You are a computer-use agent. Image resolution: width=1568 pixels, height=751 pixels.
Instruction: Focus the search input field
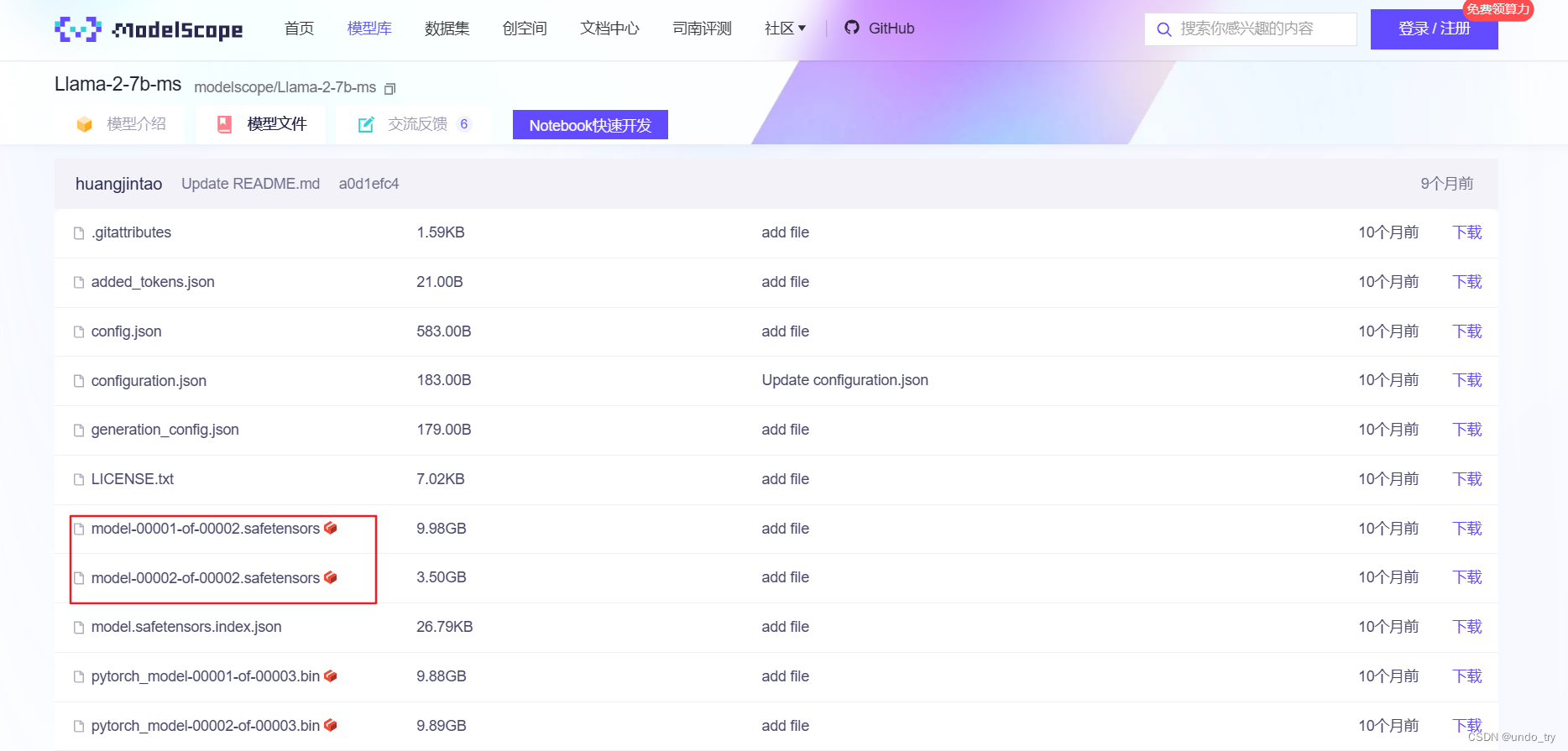[1250, 29]
